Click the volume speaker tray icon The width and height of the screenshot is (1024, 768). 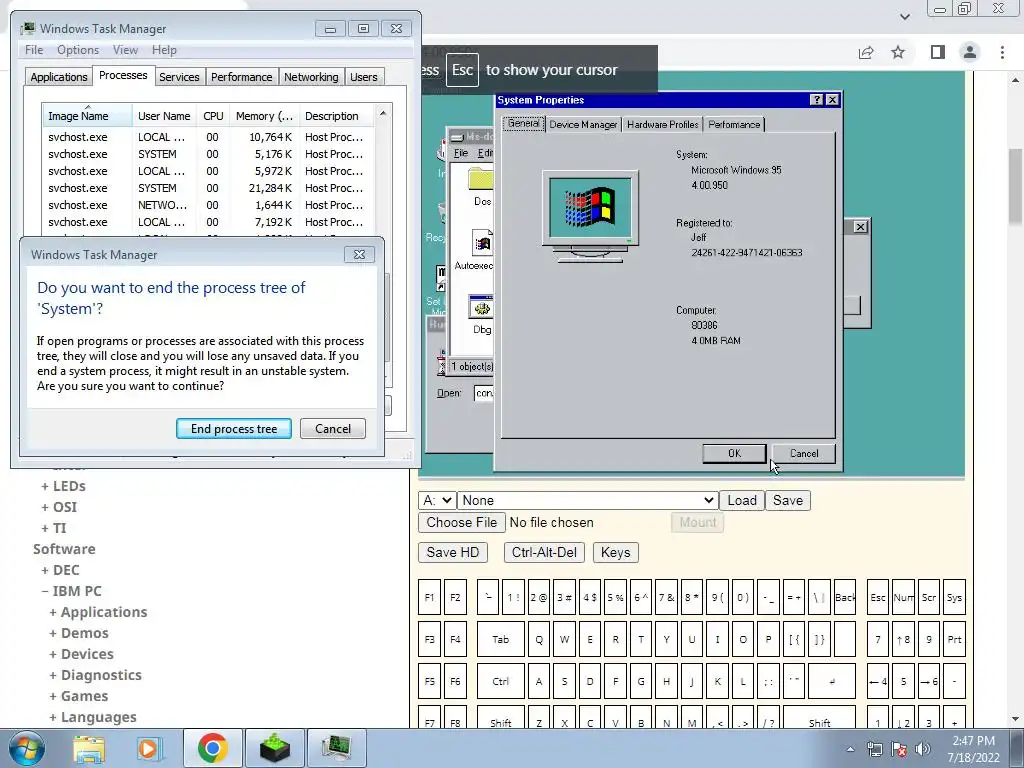923,749
